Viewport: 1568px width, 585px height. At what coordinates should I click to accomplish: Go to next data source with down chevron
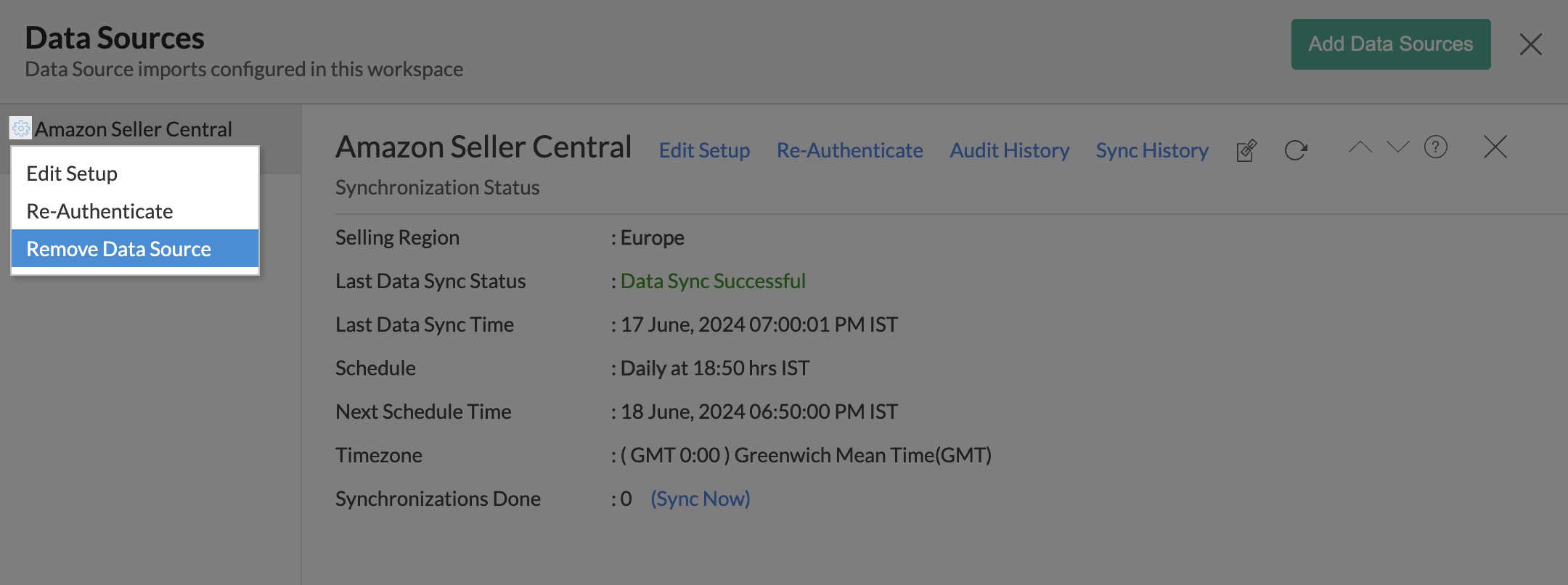[1397, 147]
